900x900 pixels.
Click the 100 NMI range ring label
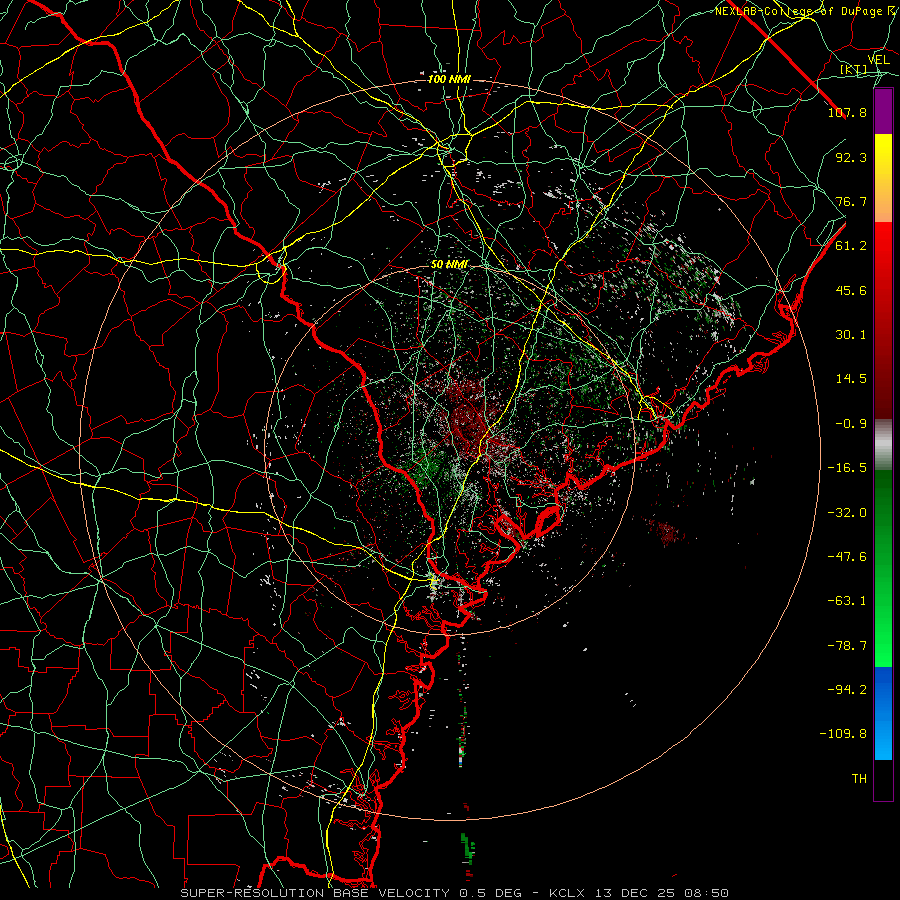(x=449, y=79)
